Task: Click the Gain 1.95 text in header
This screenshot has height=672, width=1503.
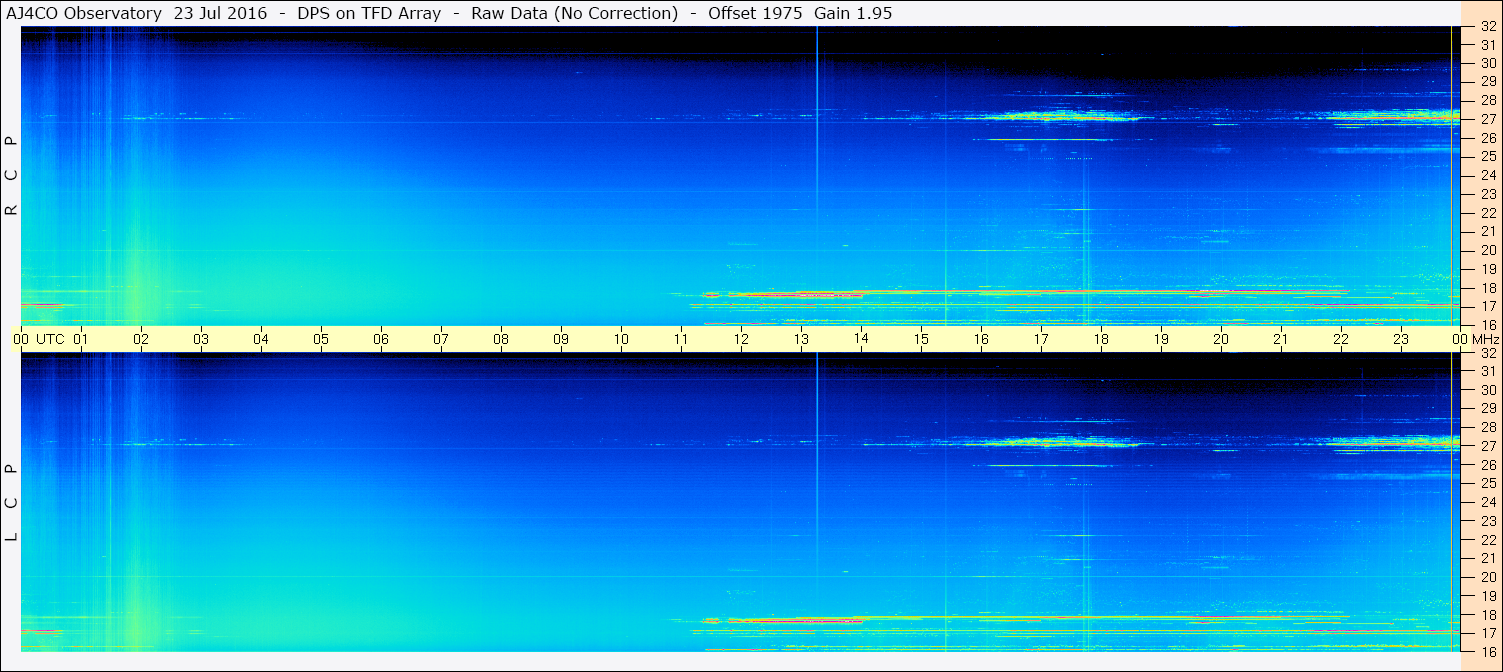Action: pos(853,13)
